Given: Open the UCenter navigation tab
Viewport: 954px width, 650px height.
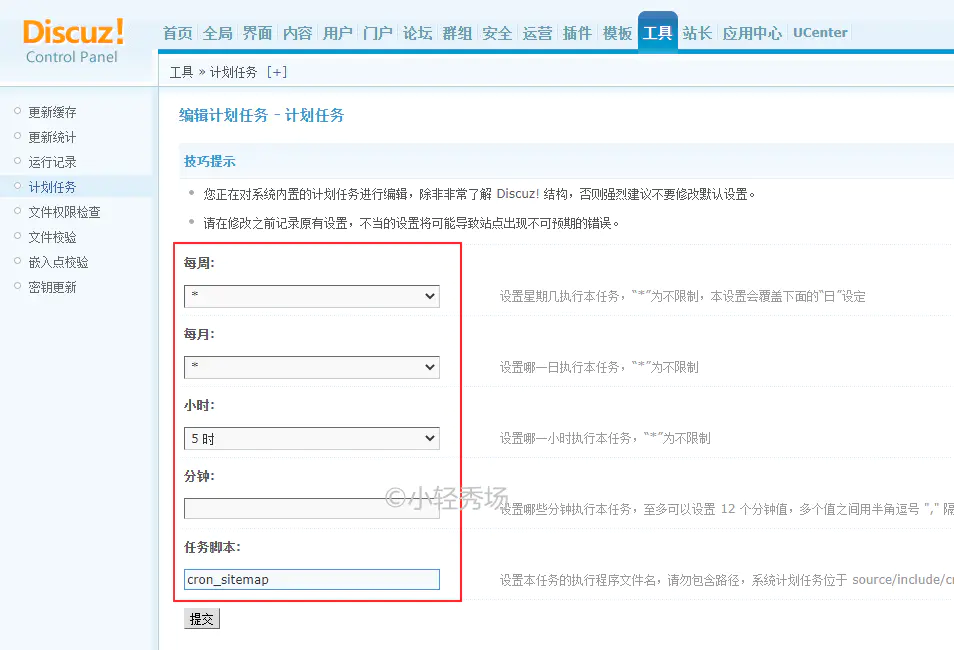Looking at the screenshot, I should 820,33.
